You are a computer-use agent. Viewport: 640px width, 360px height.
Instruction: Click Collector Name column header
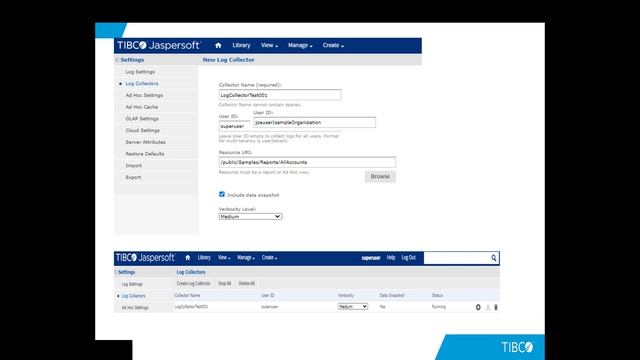coord(187,295)
